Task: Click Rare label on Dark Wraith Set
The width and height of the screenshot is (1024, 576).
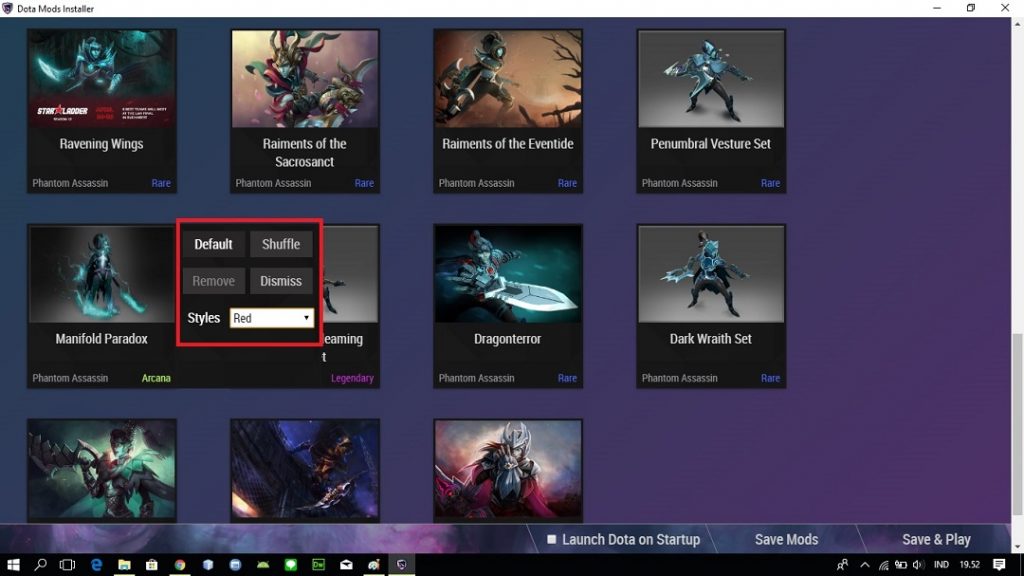Action: click(771, 378)
